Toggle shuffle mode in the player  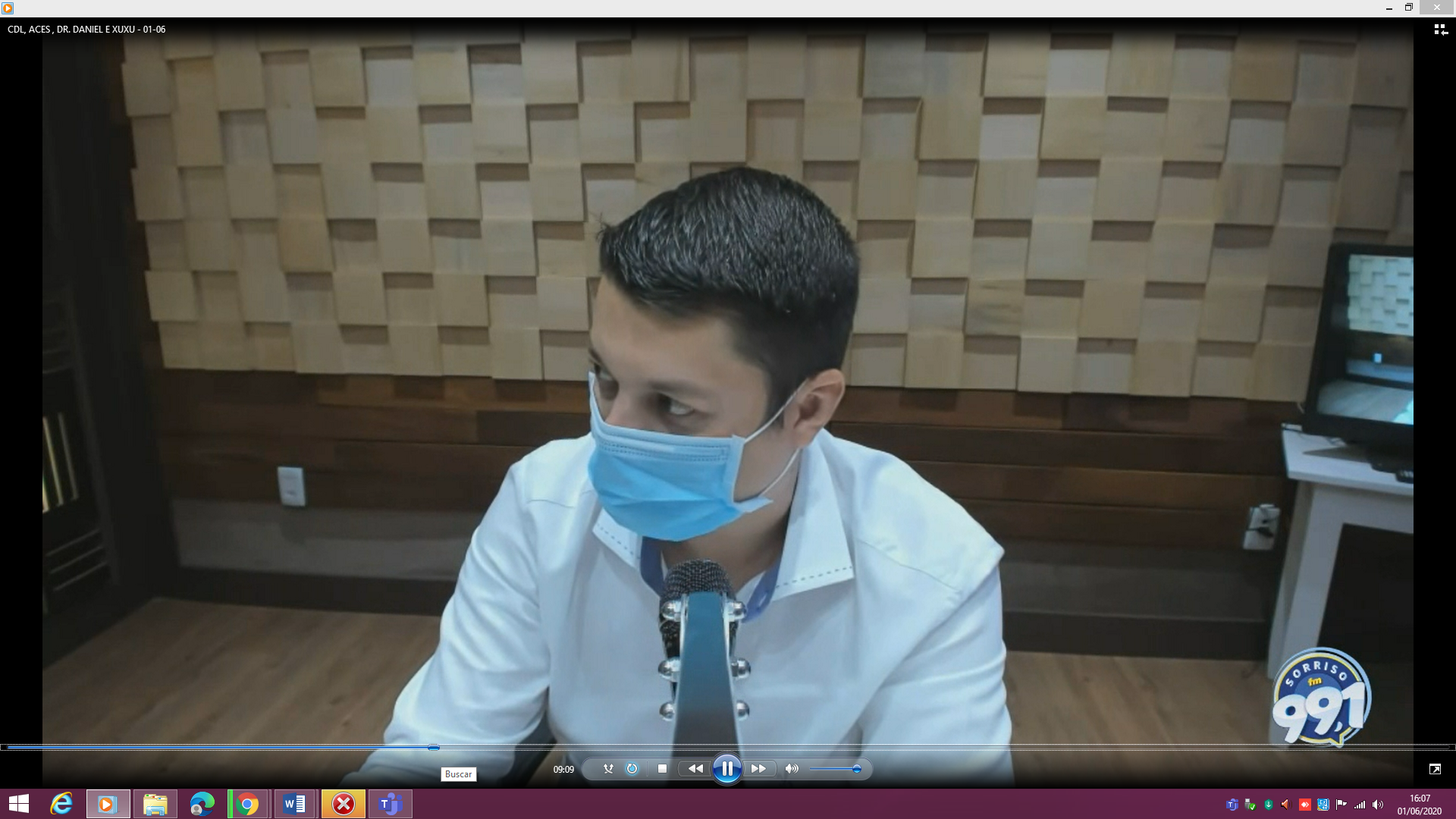[x=608, y=769]
